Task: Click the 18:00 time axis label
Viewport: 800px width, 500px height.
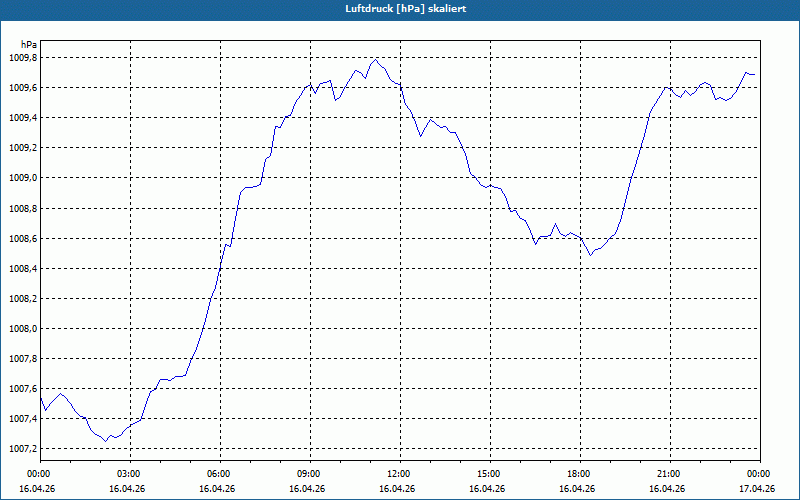Action: pyautogui.click(x=581, y=474)
